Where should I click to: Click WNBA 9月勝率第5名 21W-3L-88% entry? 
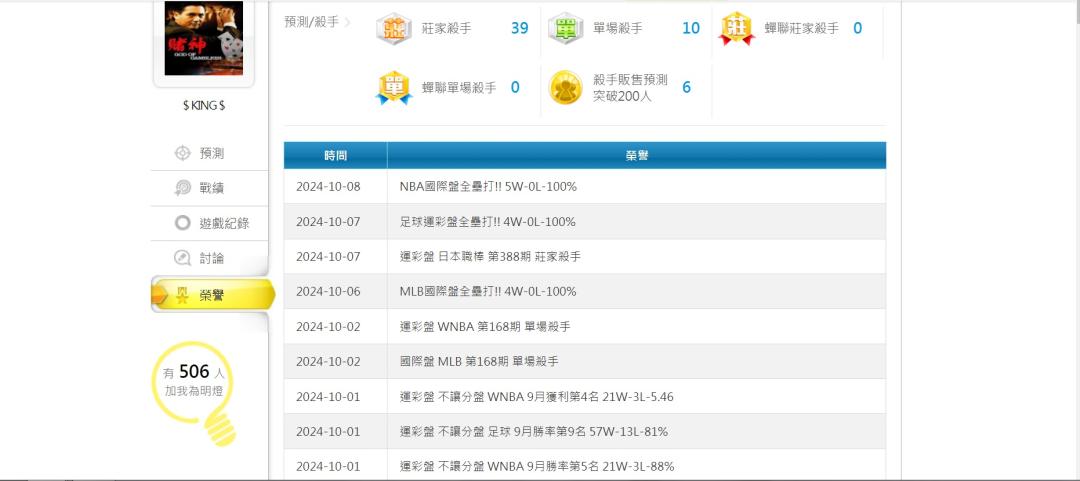[x=537, y=467]
